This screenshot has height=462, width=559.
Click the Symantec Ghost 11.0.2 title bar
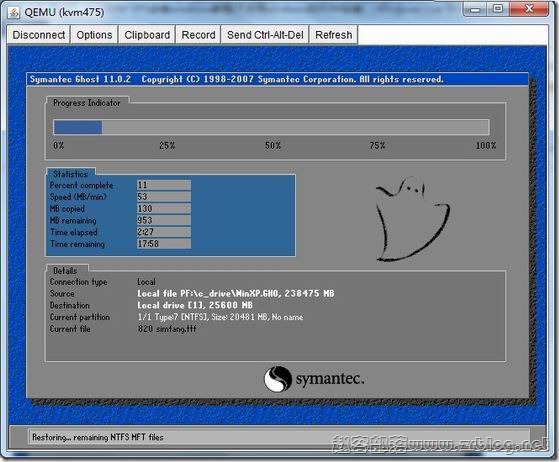click(277, 79)
